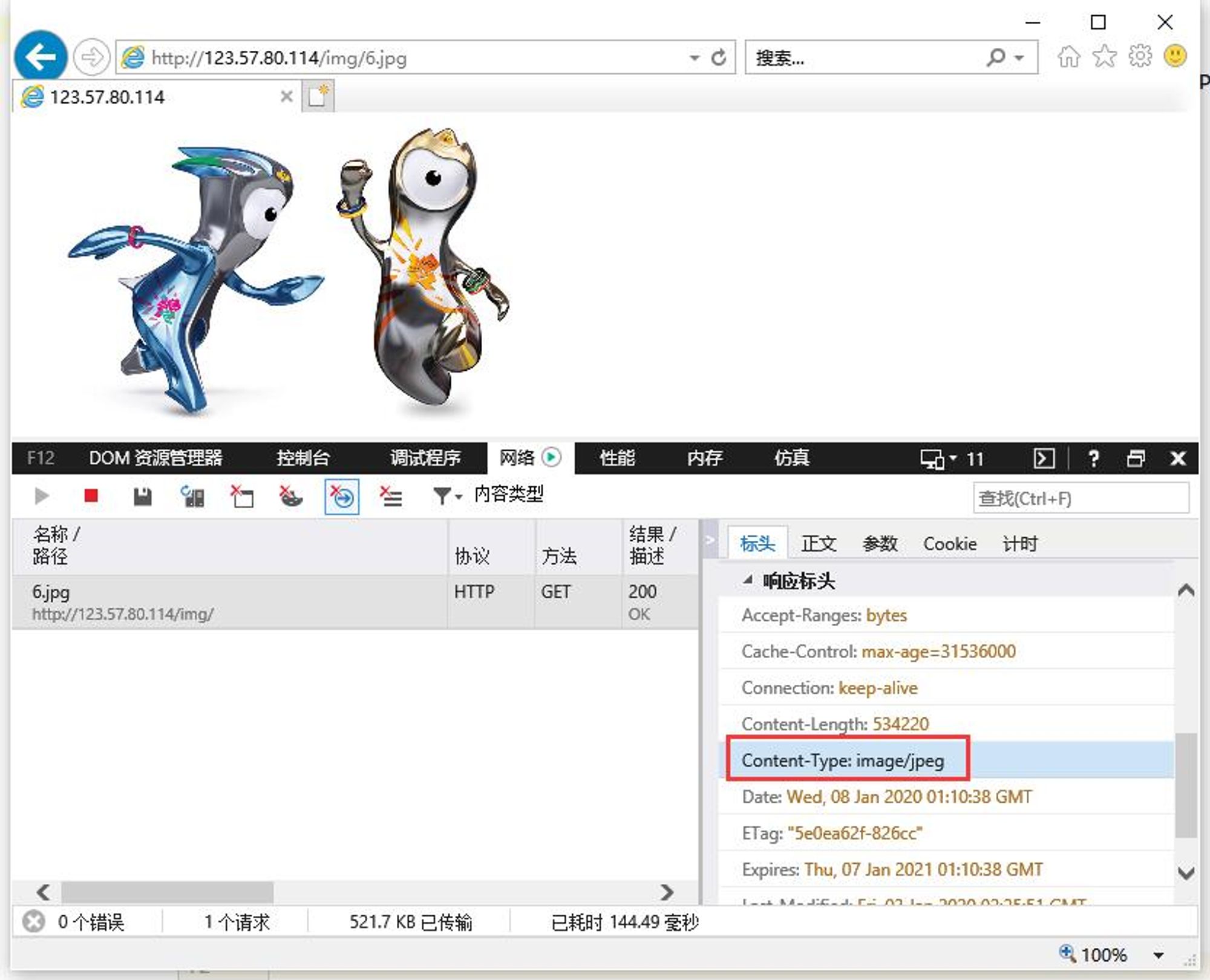Undock the developer tools window icon
Image resolution: width=1210 pixels, height=980 pixels.
tap(1136, 459)
